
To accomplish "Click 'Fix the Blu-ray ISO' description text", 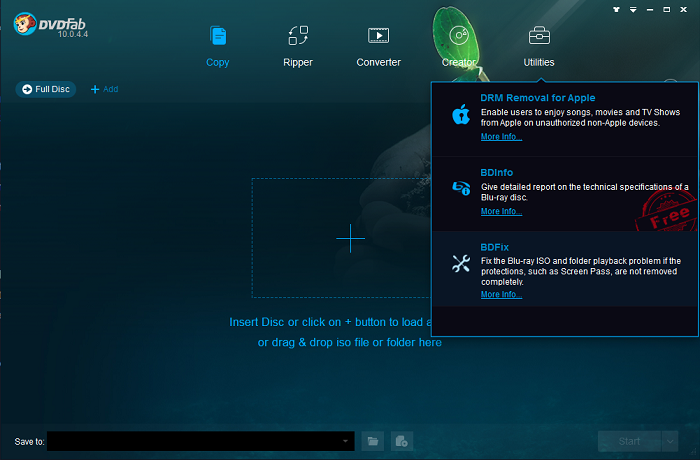I will pos(581,271).
